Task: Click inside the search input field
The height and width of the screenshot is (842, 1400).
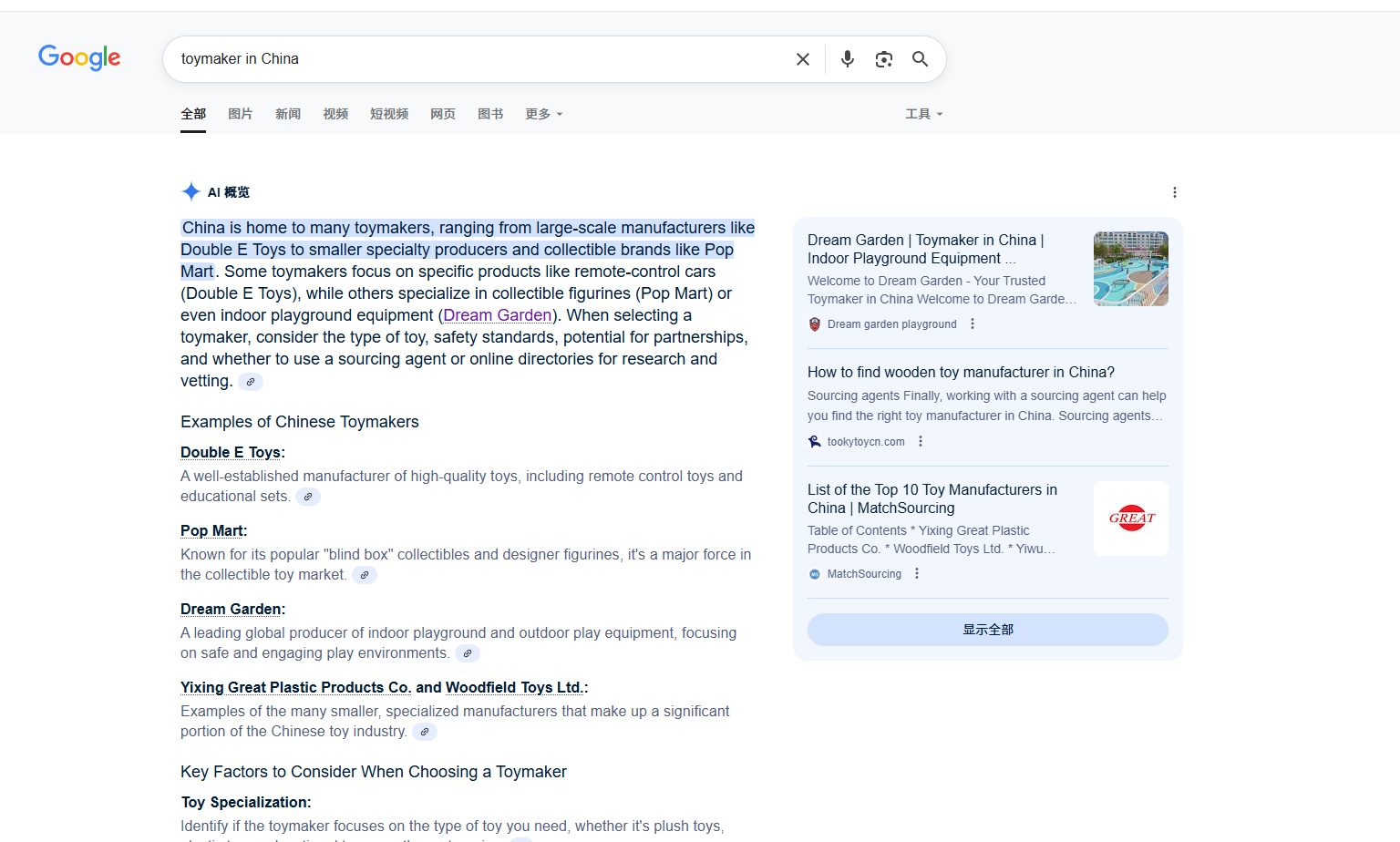Action: pyautogui.click(x=479, y=59)
